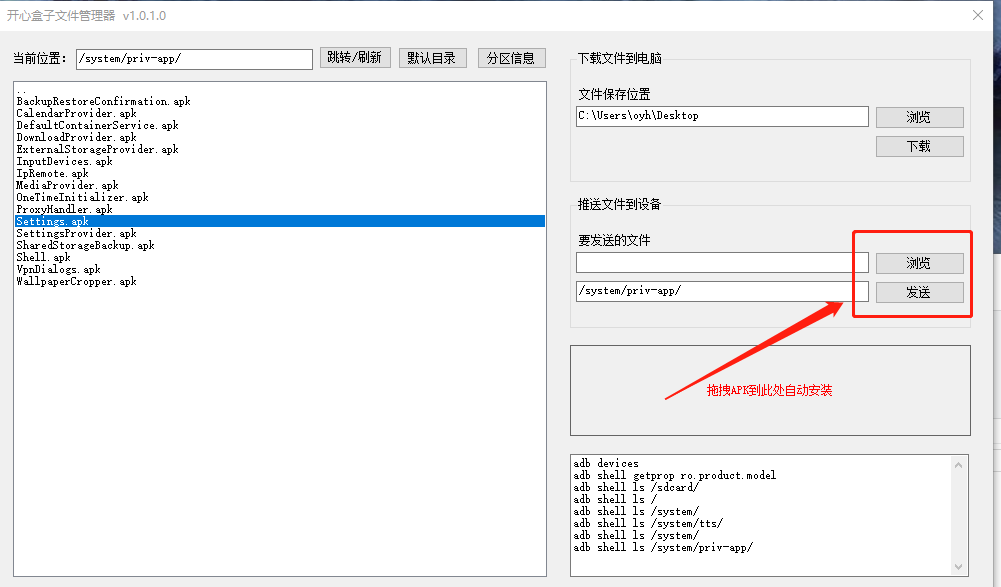Focus the 文件保存位置 path field
Viewport: 1001px width, 587px height.
click(722, 116)
